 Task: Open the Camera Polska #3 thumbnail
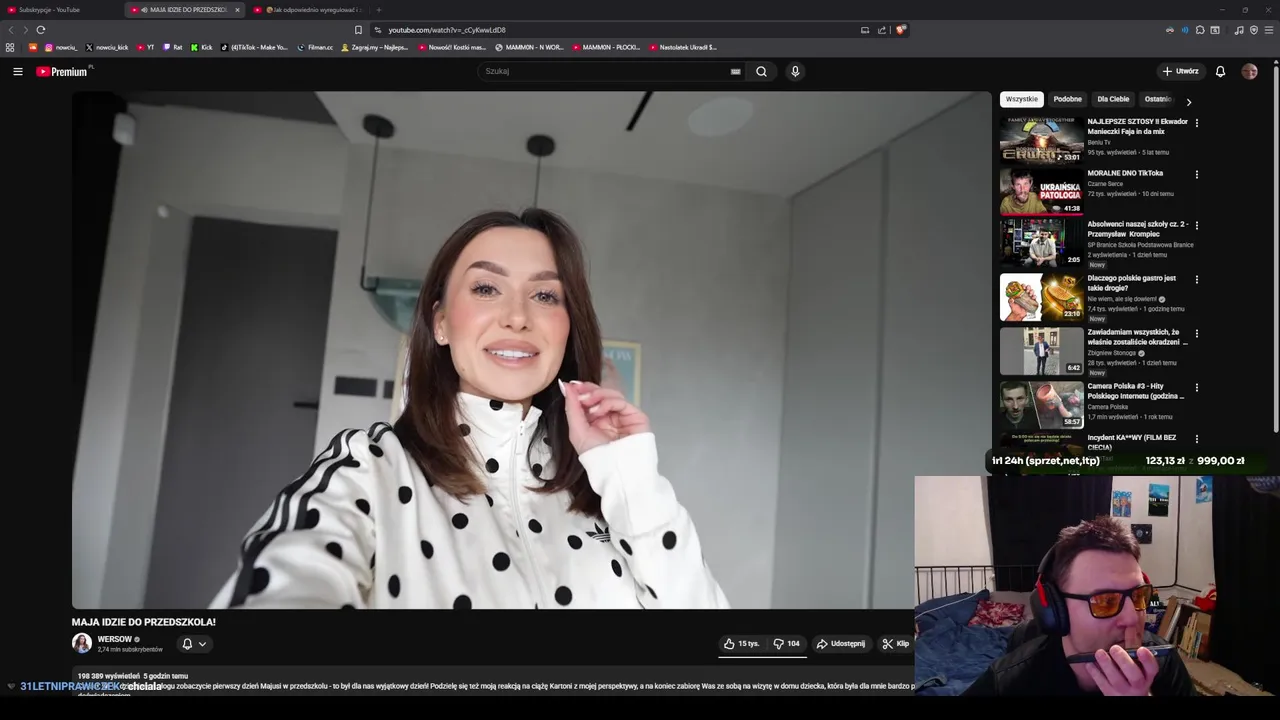pos(1041,404)
